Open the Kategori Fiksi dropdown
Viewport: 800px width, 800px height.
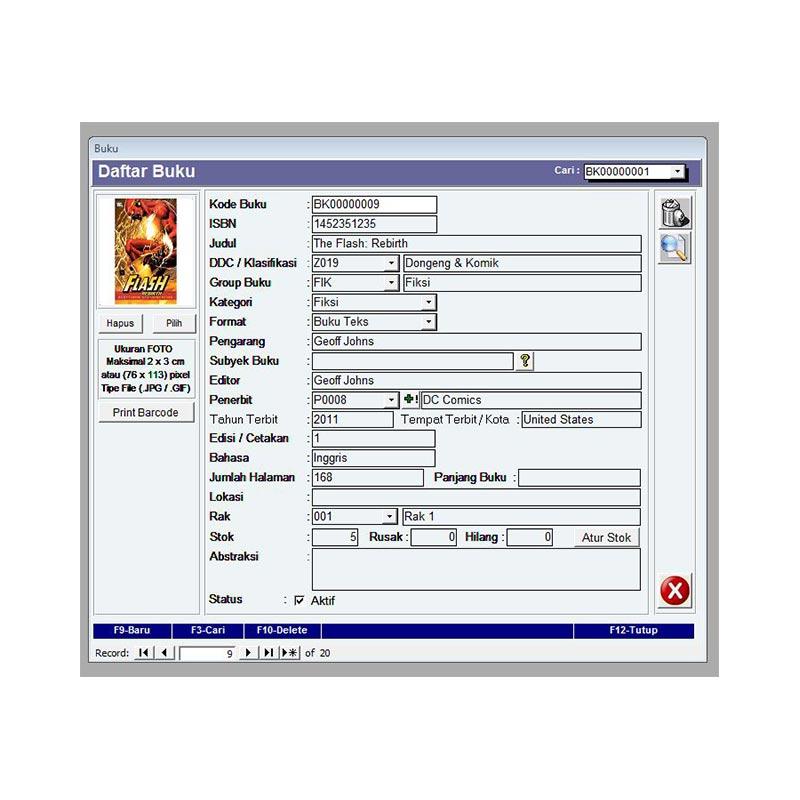point(429,303)
